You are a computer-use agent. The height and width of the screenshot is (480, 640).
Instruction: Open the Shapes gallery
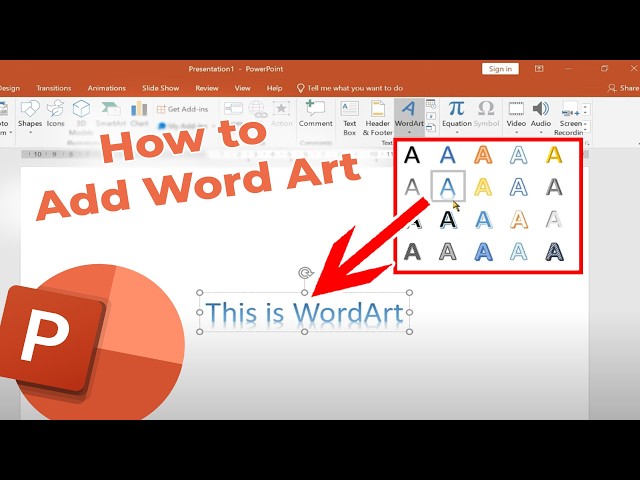coord(30,116)
